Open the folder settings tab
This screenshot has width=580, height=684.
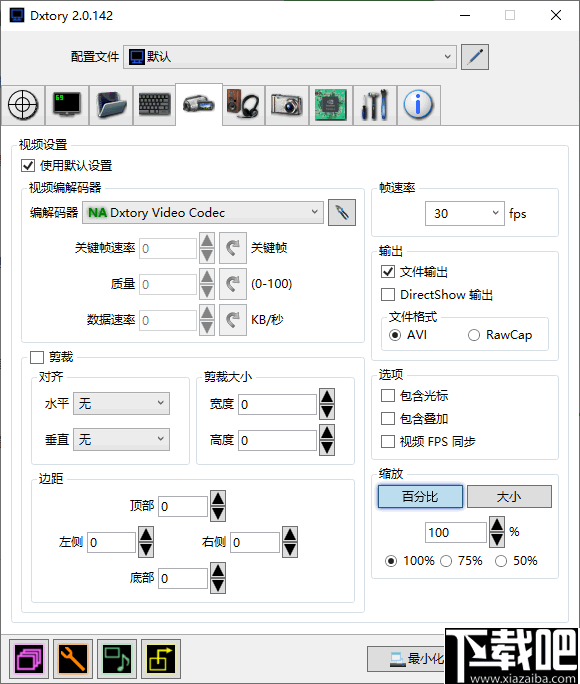pyautogui.click(x=111, y=105)
